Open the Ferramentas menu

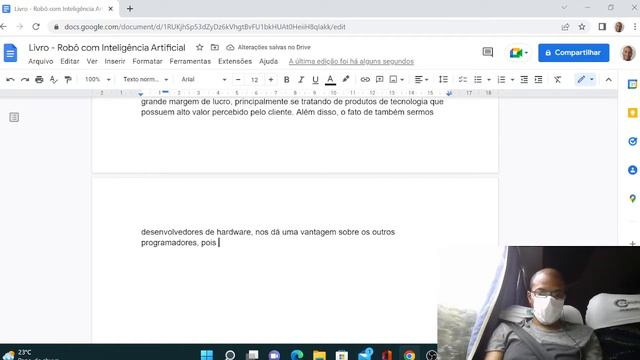point(190,61)
